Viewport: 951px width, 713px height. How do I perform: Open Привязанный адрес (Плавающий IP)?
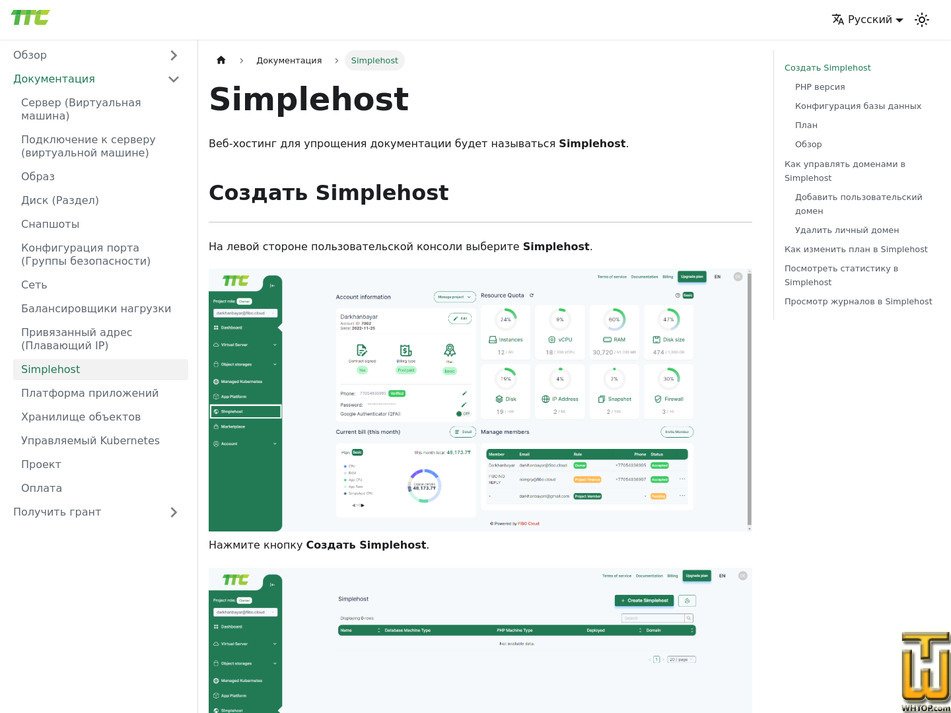(76, 339)
